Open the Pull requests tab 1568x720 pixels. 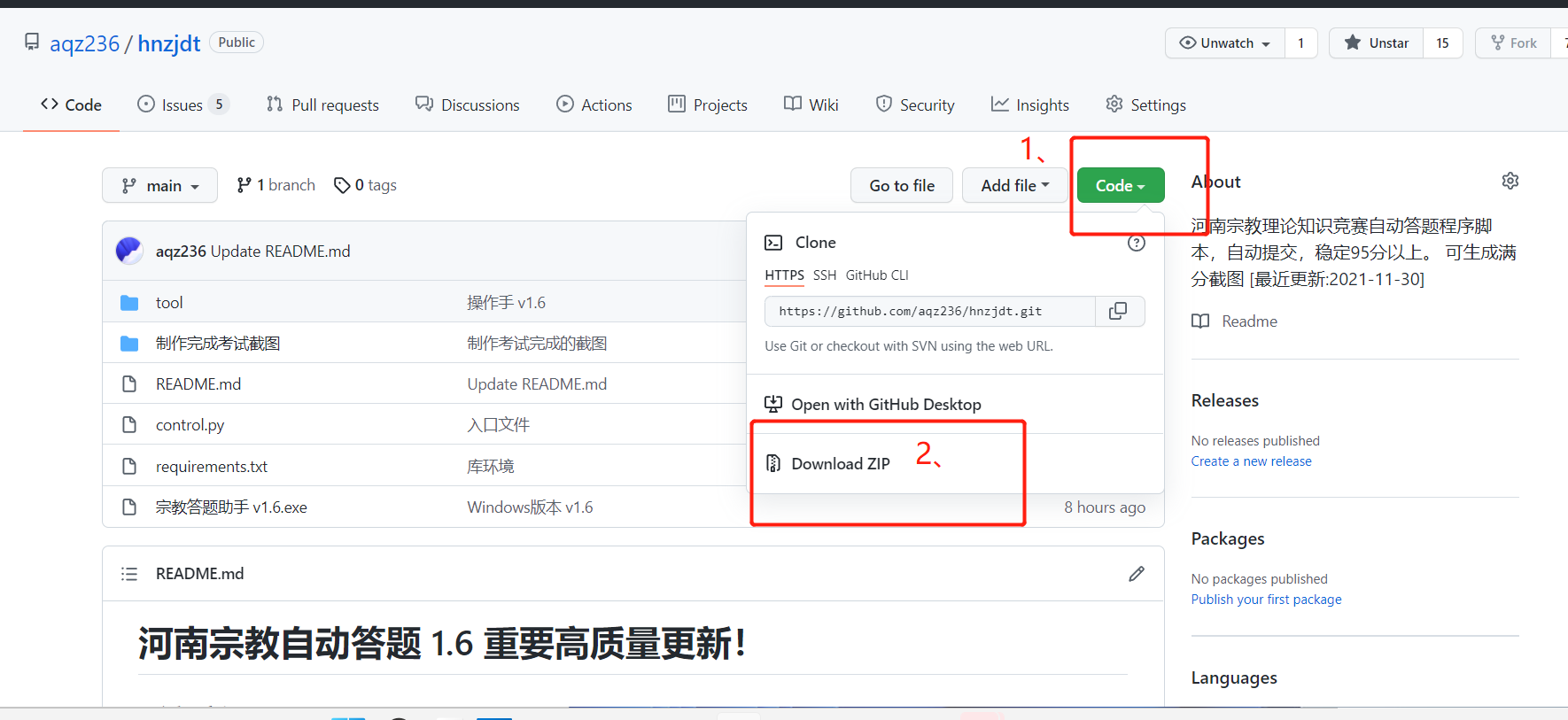tap(322, 105)
